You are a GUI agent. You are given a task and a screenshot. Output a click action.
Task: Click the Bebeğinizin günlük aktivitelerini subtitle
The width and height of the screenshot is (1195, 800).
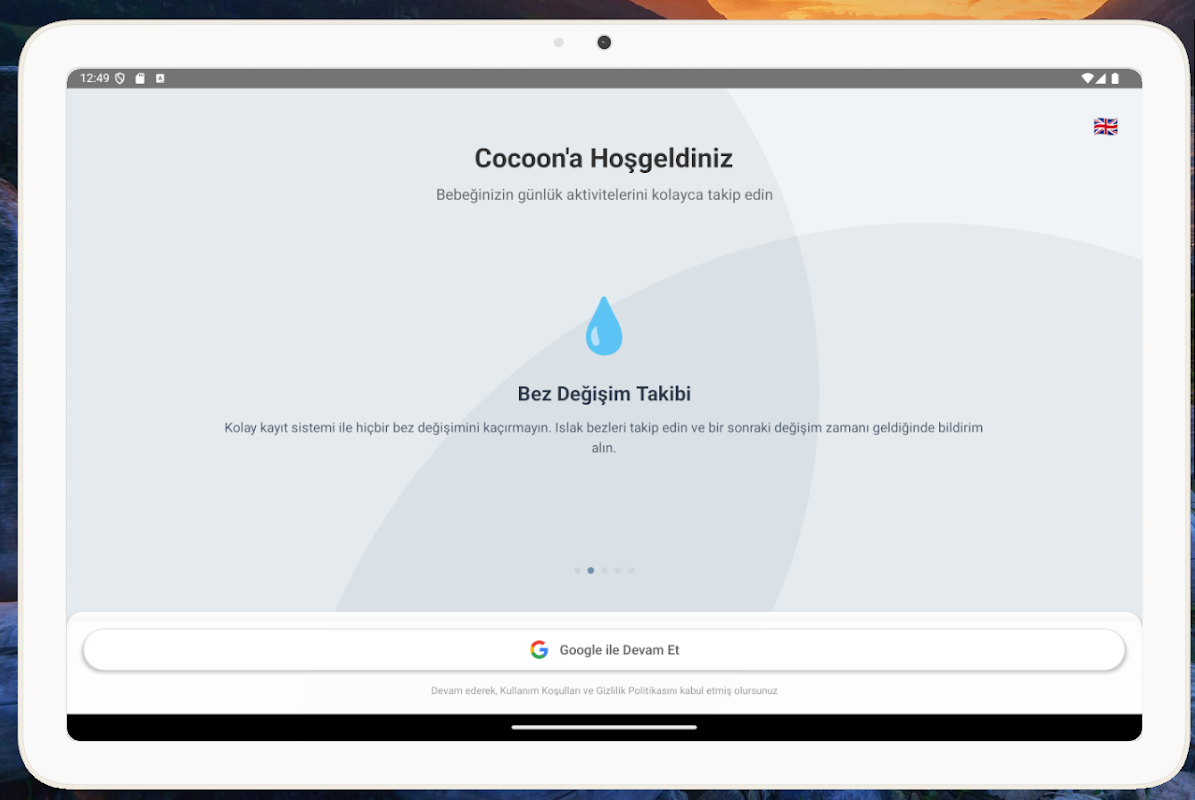coord(604,195)
